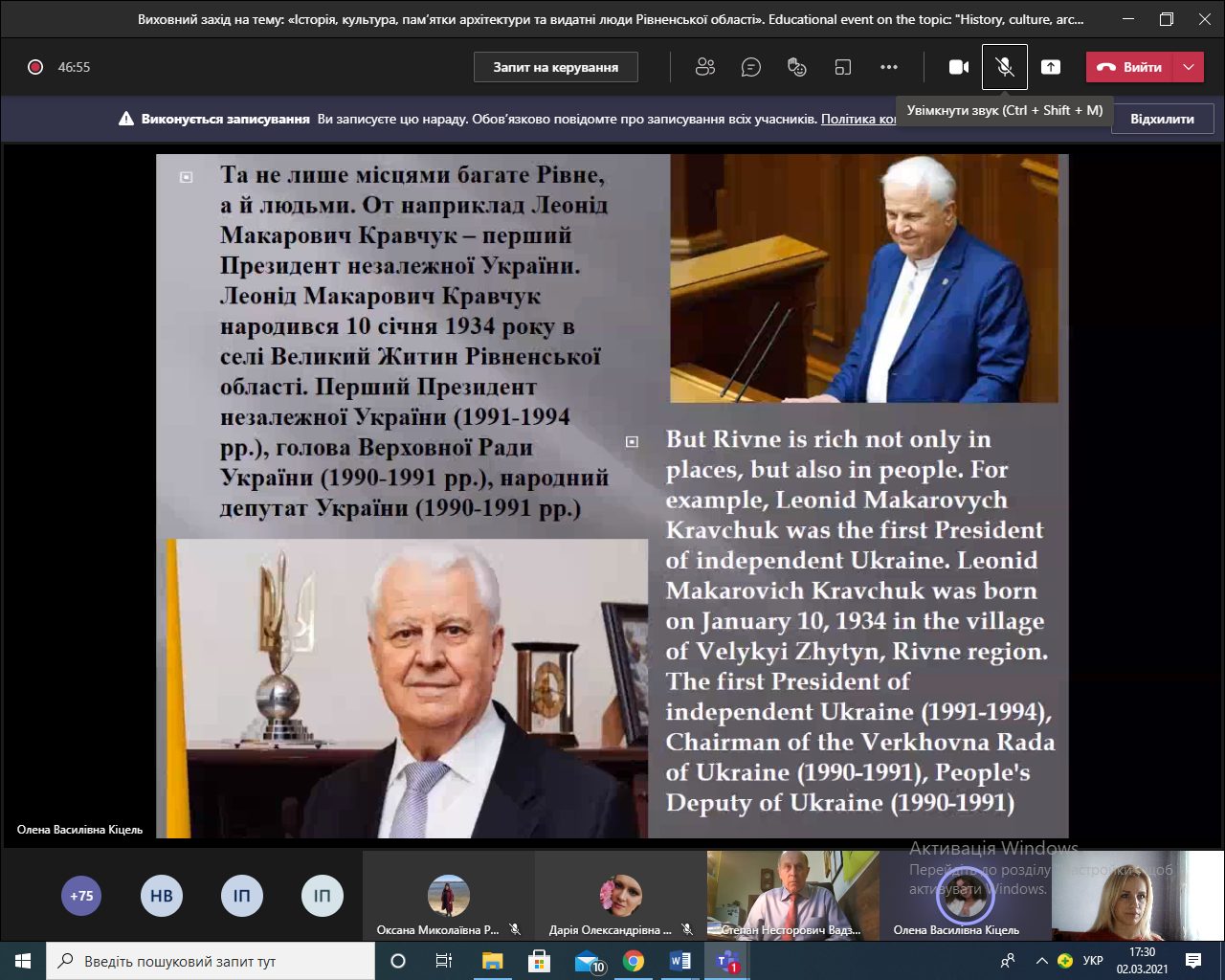This screenshot has height=980, width=1225.
Task: Unmute the microphone
Action: click(x=1004, y=67)
